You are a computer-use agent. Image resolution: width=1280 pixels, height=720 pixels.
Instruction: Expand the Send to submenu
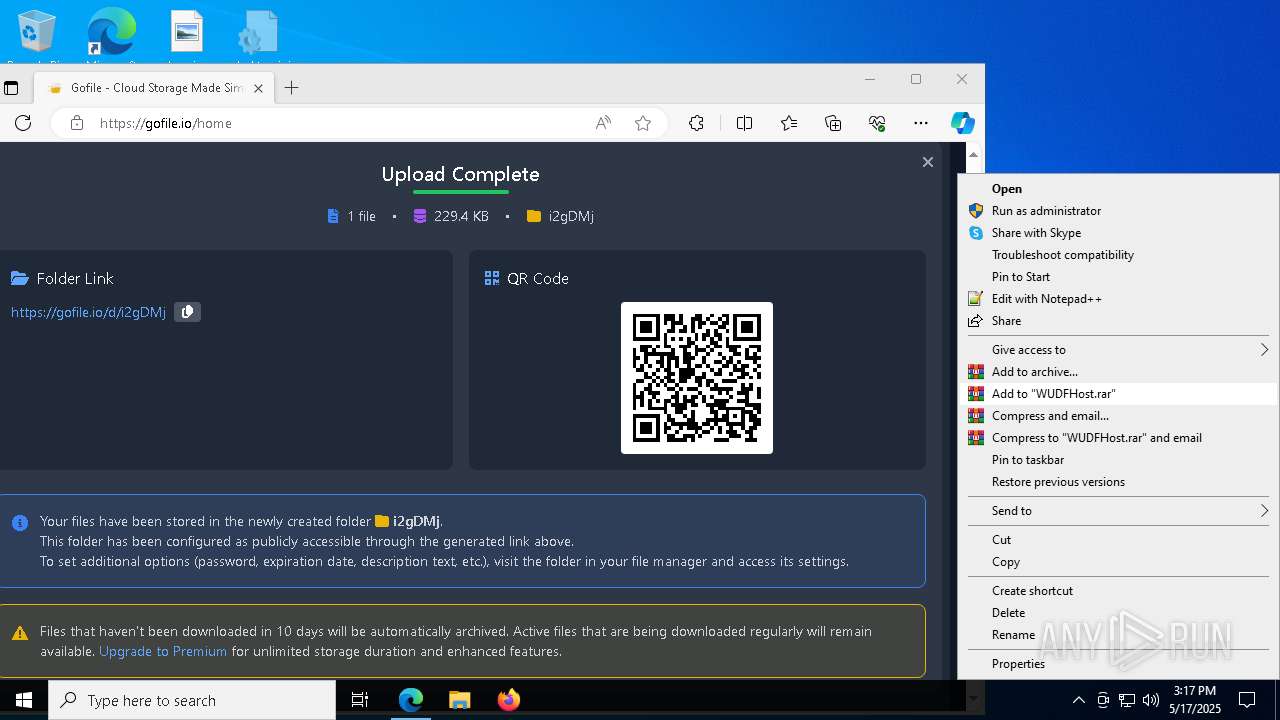[1118, 511]
